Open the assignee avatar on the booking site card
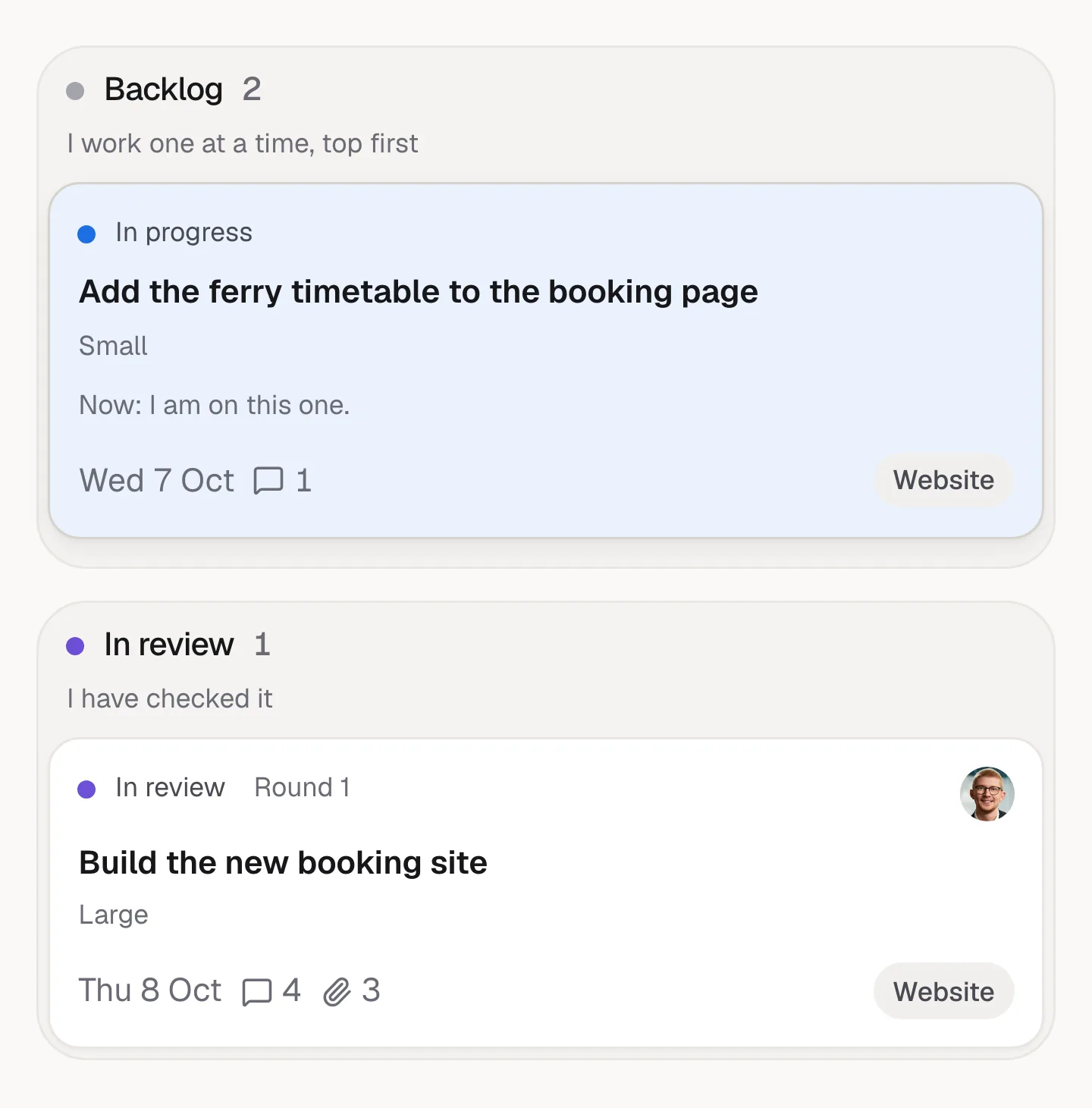The image size is (1092, 1108). click(x=987, y=794)
